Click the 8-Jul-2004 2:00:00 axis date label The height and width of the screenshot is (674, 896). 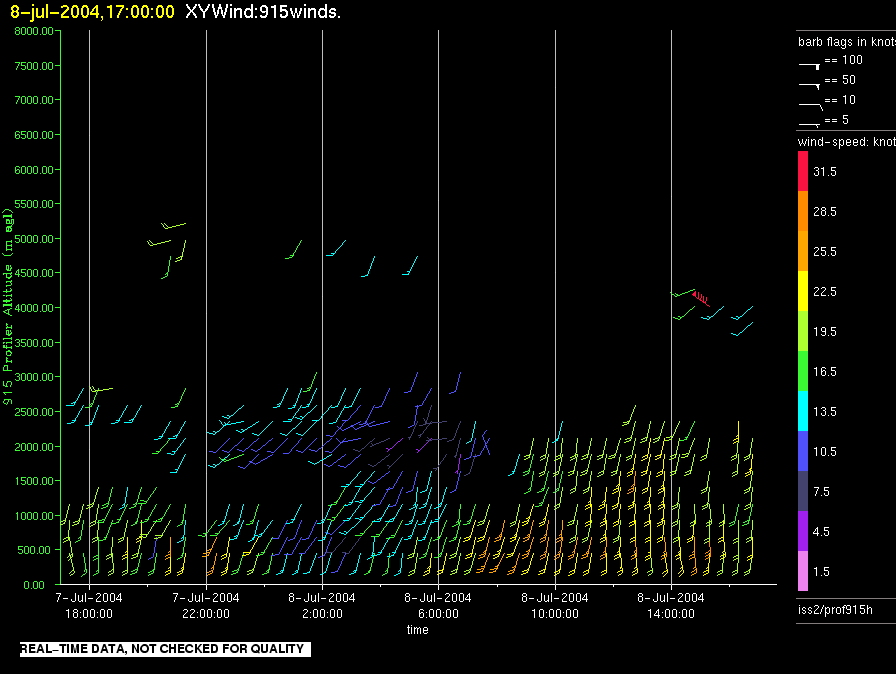point(322,605)
